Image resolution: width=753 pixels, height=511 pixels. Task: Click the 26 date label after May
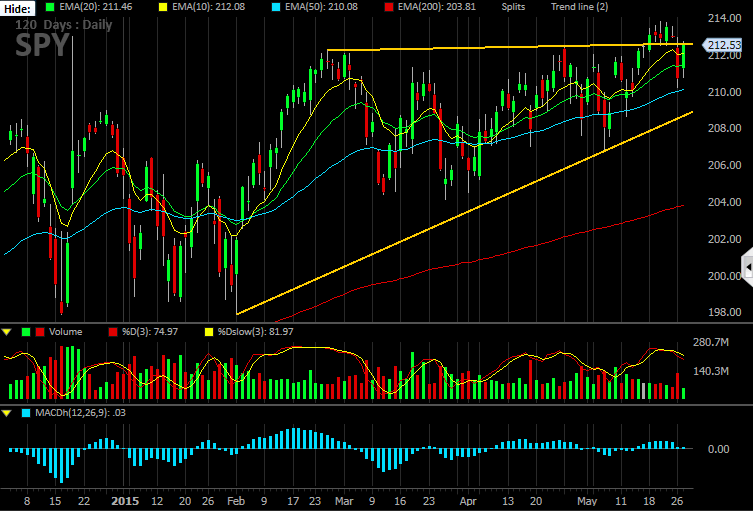[x=677, y=501]
